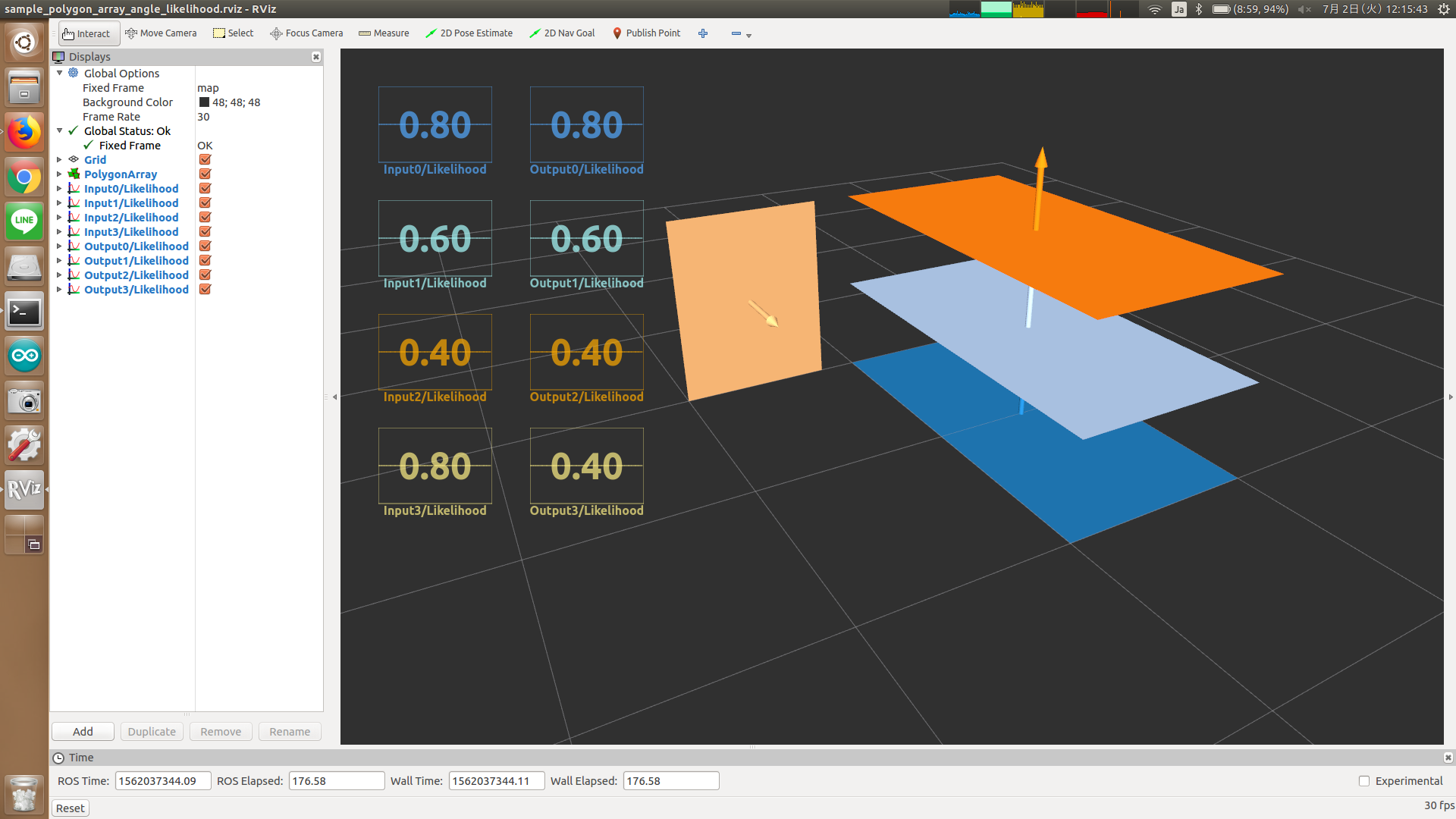The image size is (1456, 819).
Task: Uncheck Input3/Likelihood display
Action: click(205, 231)
